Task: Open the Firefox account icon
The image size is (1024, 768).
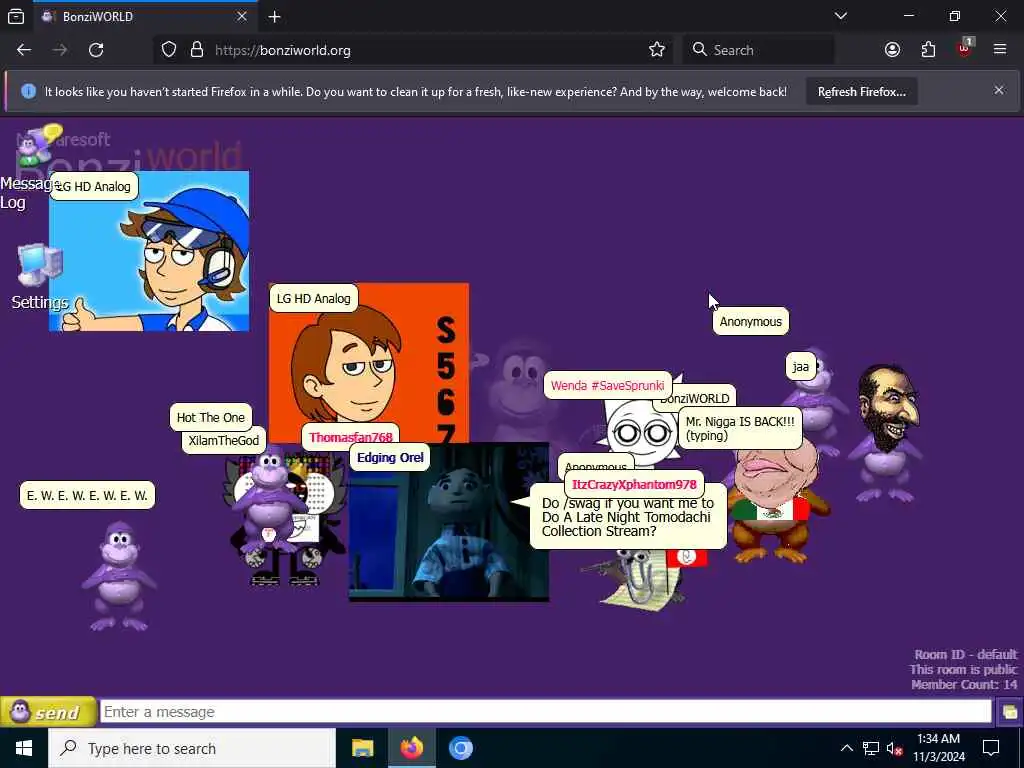Action: [892, 50]
